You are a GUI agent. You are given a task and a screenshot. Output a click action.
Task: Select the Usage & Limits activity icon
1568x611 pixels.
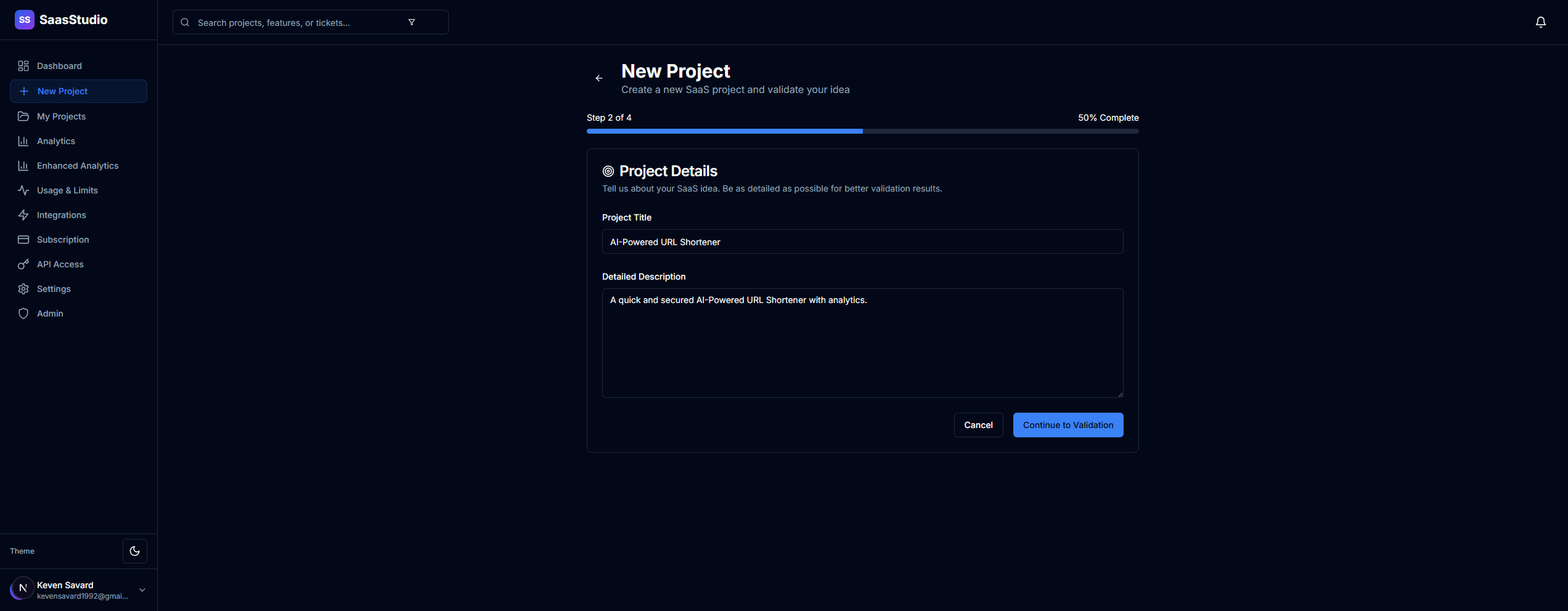click(23, 190)
